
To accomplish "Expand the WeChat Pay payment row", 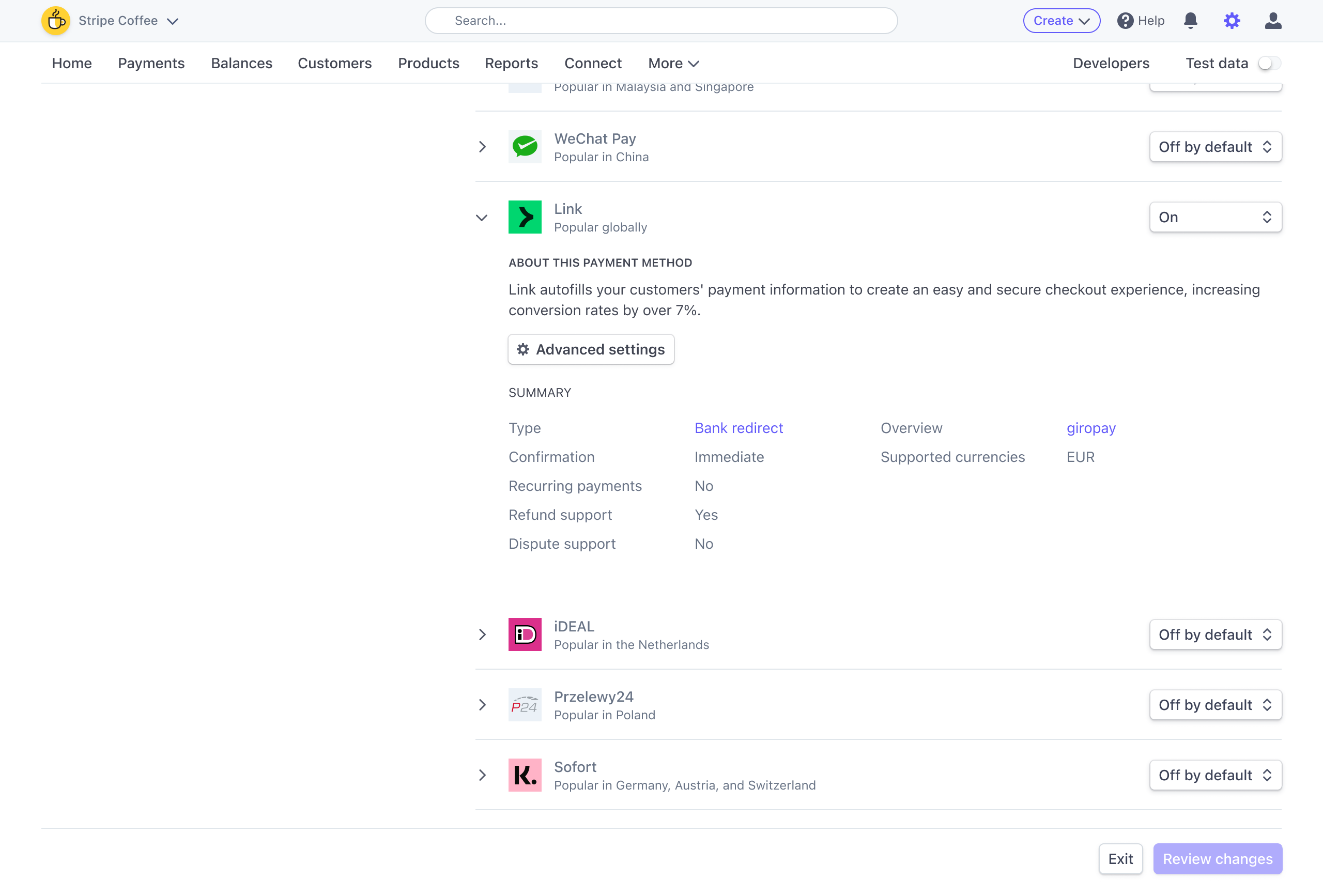I will pos(482,146).
